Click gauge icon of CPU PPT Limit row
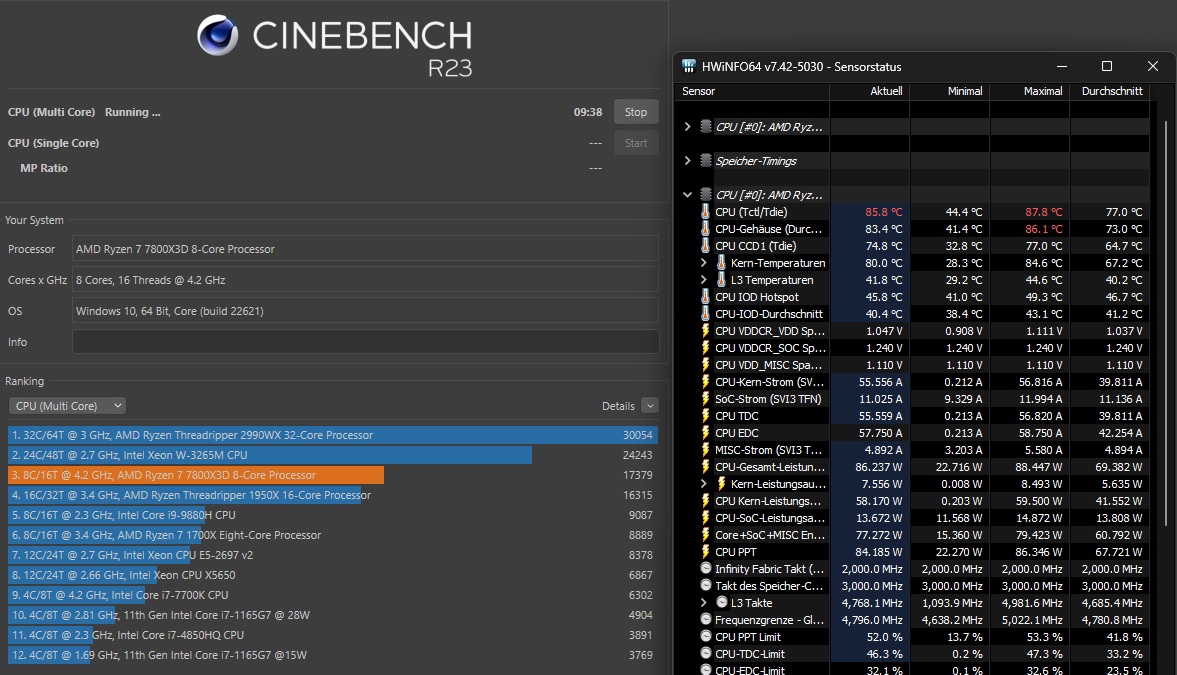The image size is (1177, 675). point(706,636)
